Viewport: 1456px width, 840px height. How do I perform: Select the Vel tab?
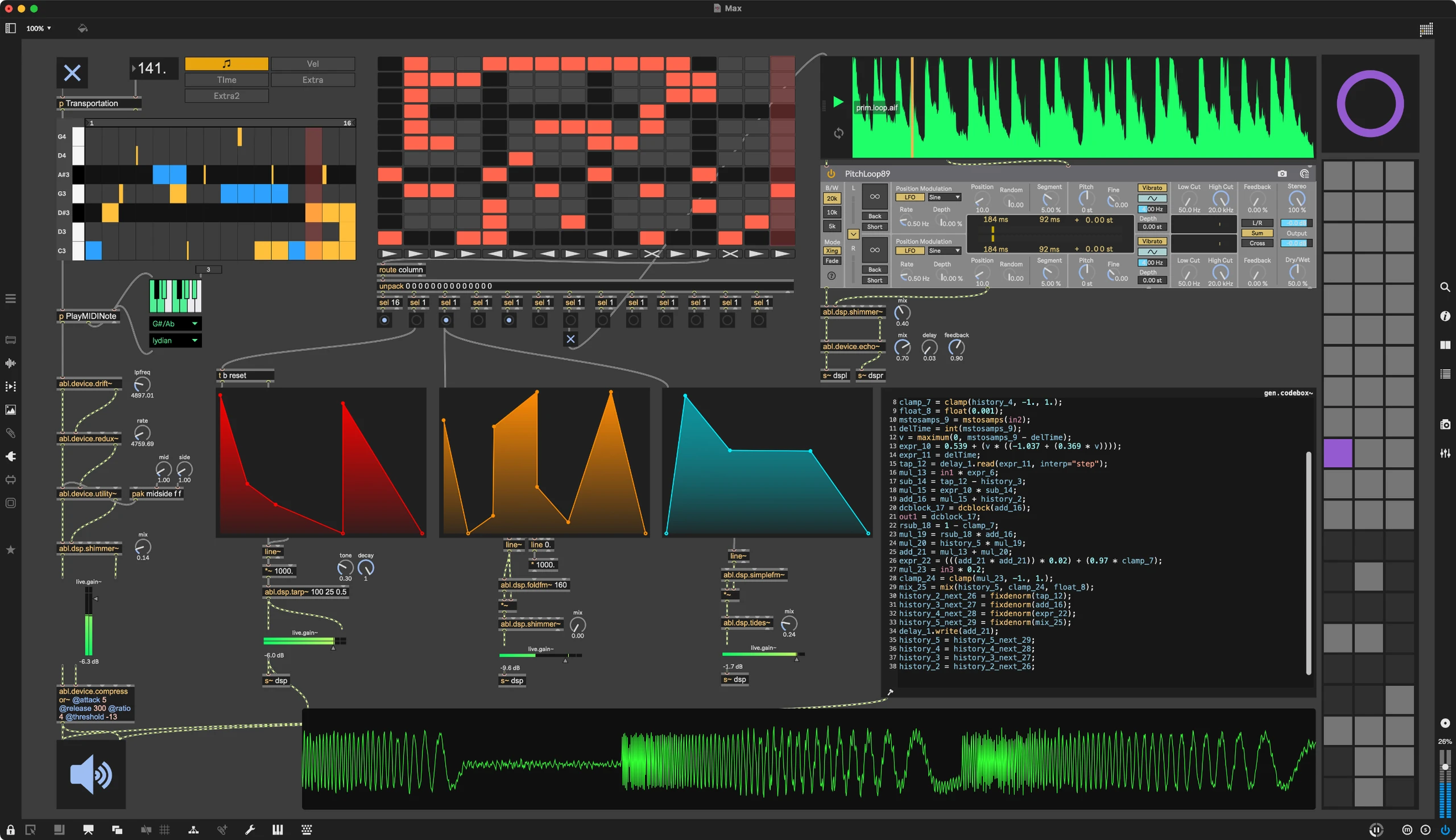313,64
